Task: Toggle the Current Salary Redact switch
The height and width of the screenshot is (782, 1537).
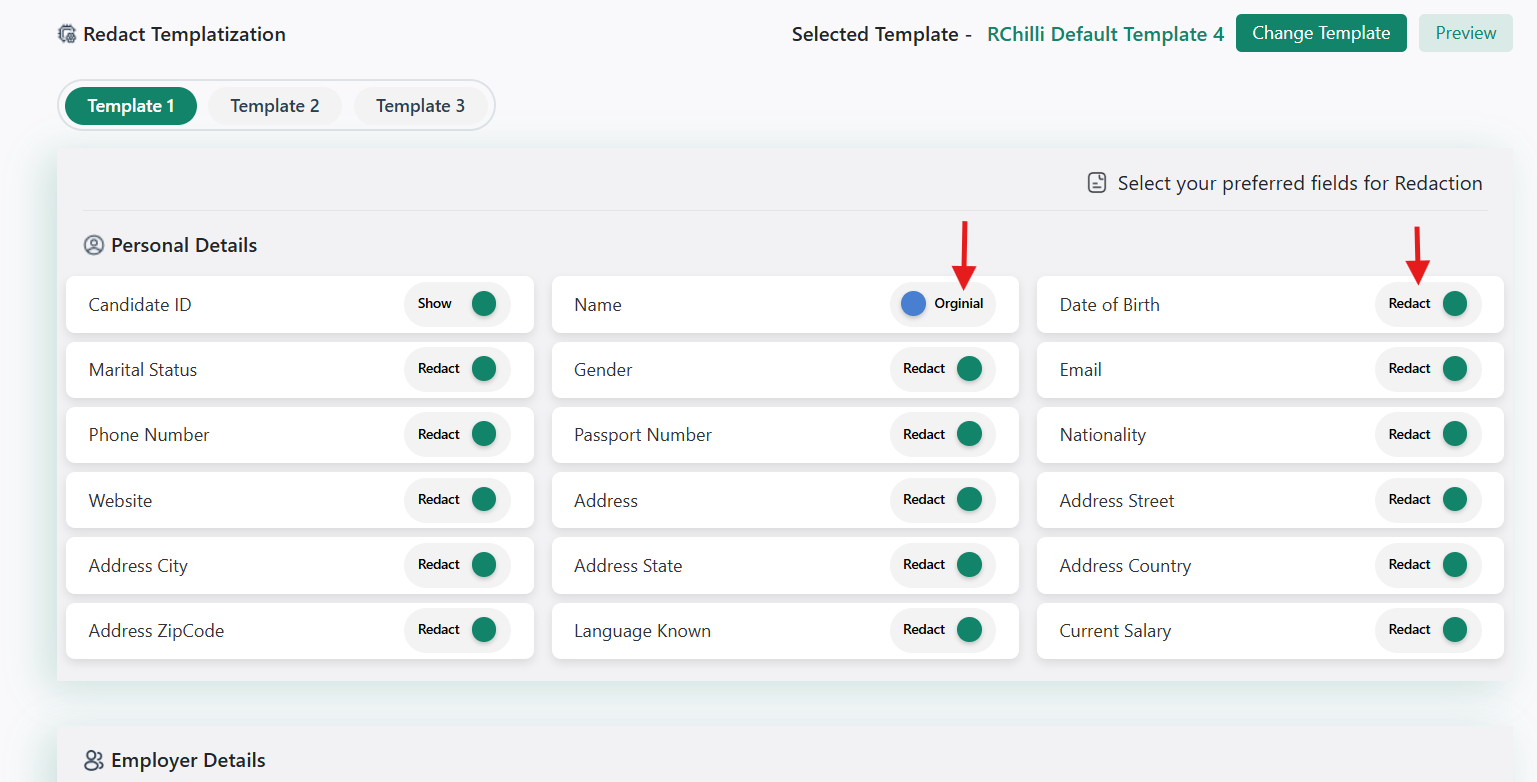Action: (1428, 630)
